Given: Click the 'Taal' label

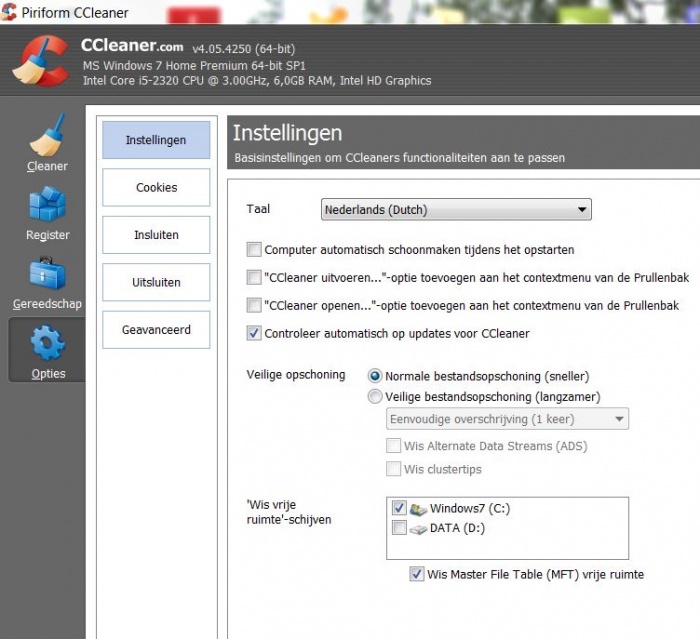Looking at the screenshot, I should click(x=258, y=209).
